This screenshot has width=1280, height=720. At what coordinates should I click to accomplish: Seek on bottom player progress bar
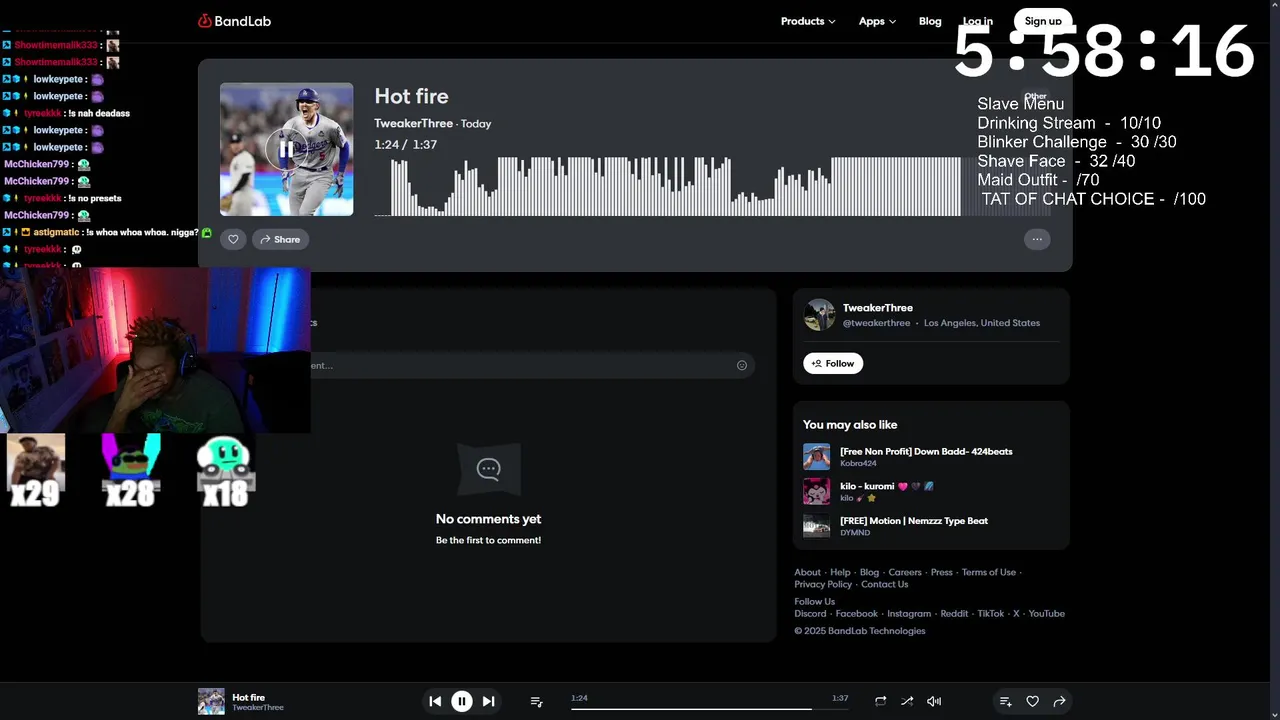click(711, 709)
